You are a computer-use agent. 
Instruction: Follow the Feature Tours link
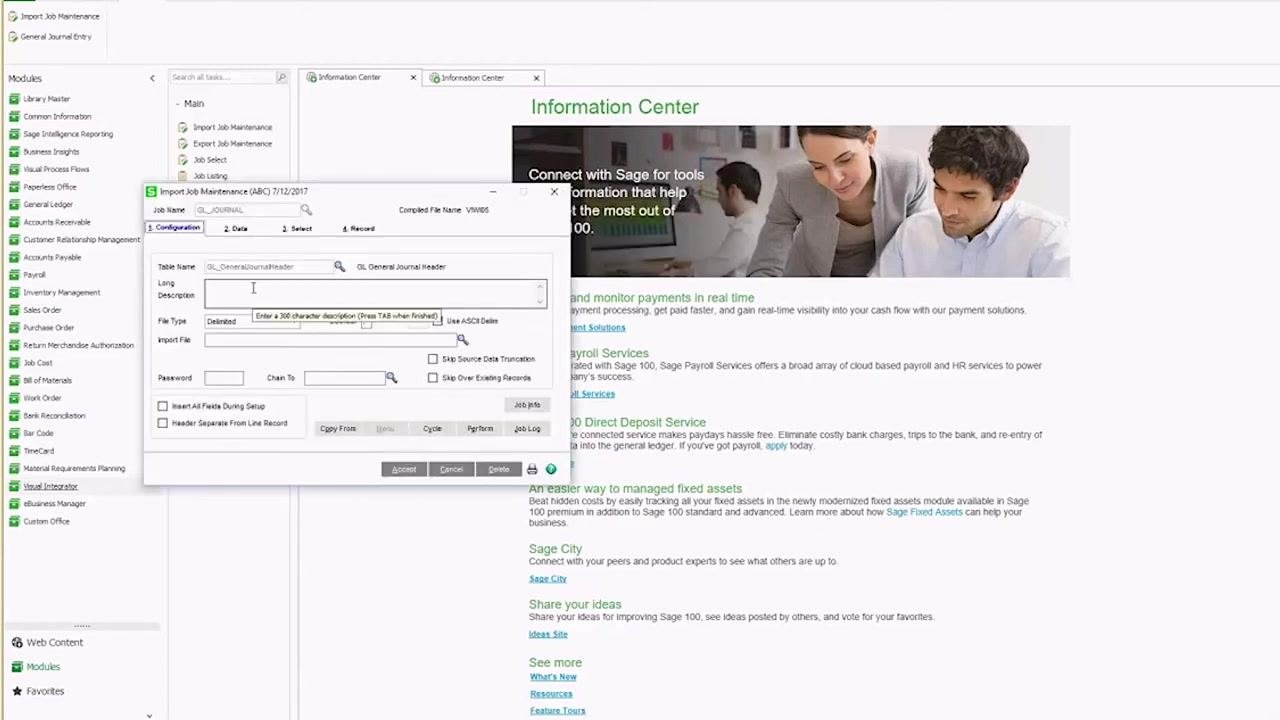[x=558, y=711]
